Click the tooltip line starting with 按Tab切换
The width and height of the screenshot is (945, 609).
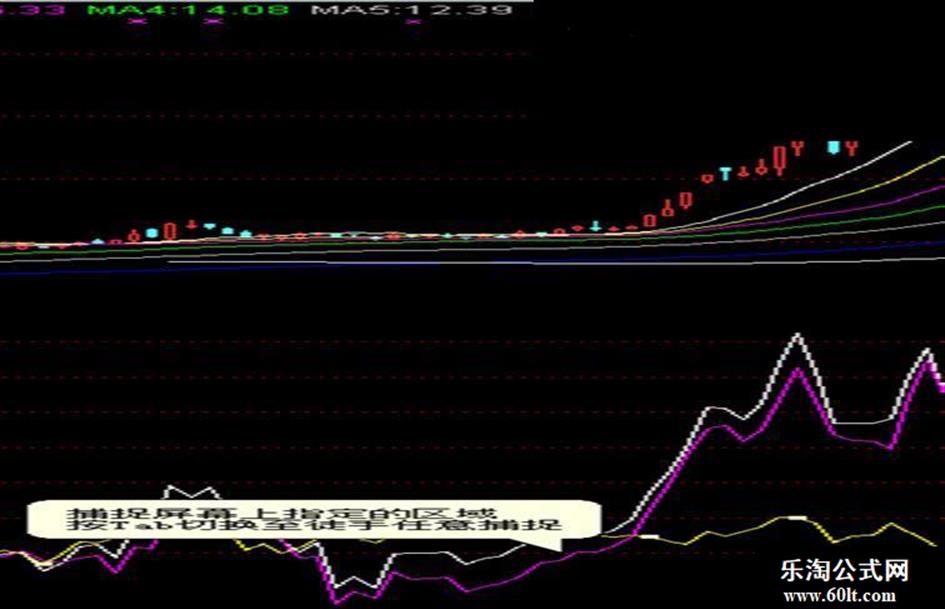point(313,525)
